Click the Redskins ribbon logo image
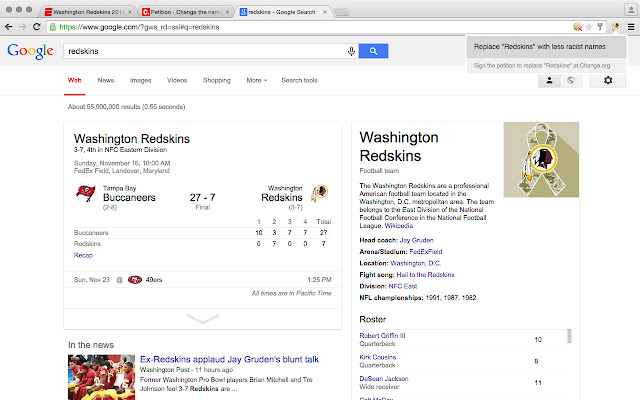The height and width of the screenshot is (400, 640). (x=541, y=160)
